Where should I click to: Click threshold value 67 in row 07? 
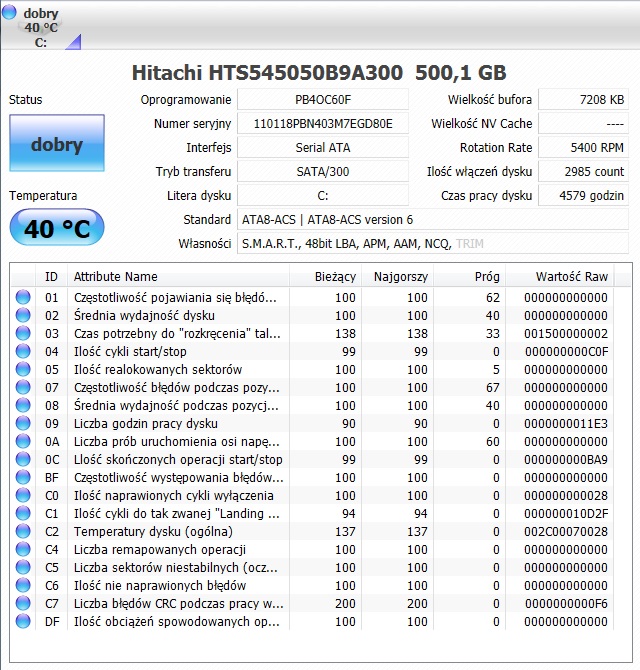coord(493,388)
